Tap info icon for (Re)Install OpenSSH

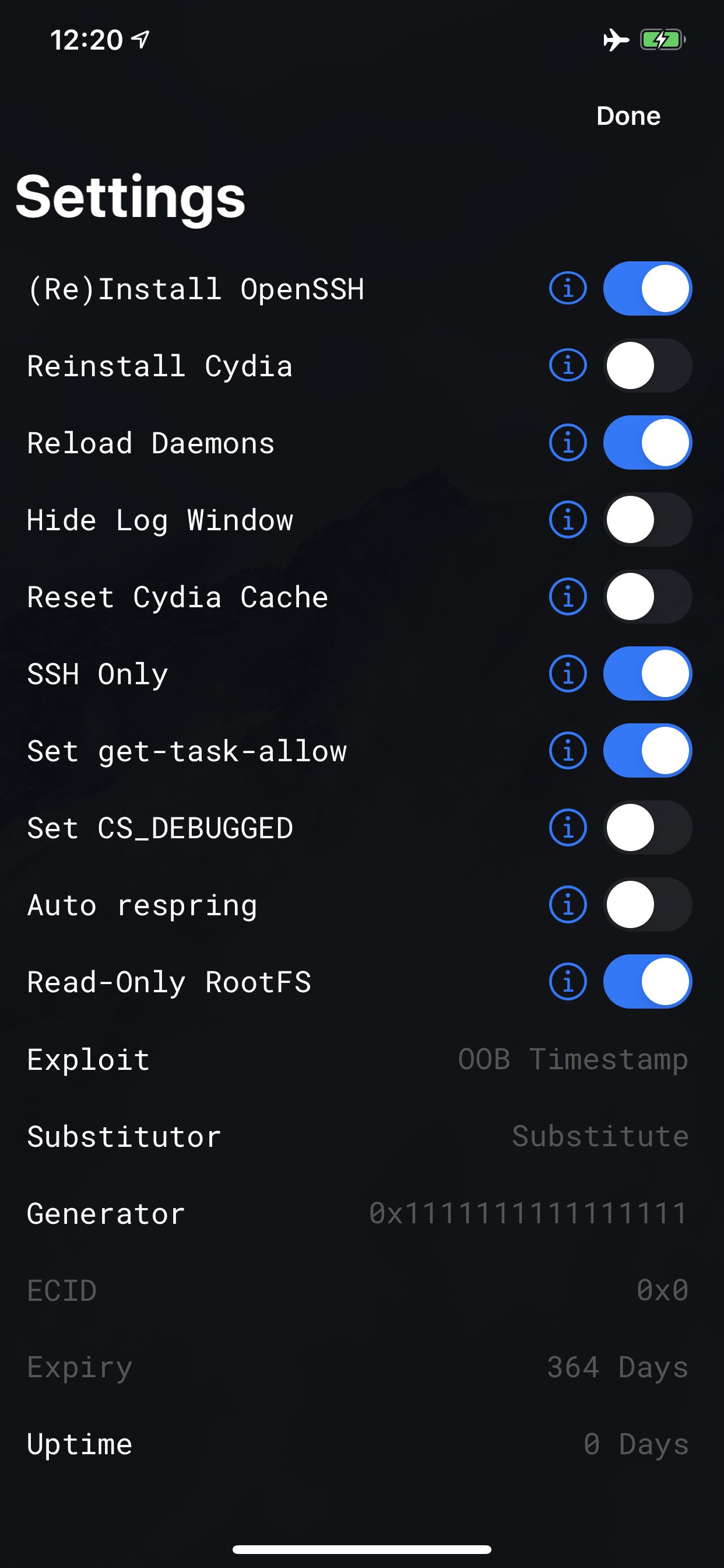(x=568, y=288)
